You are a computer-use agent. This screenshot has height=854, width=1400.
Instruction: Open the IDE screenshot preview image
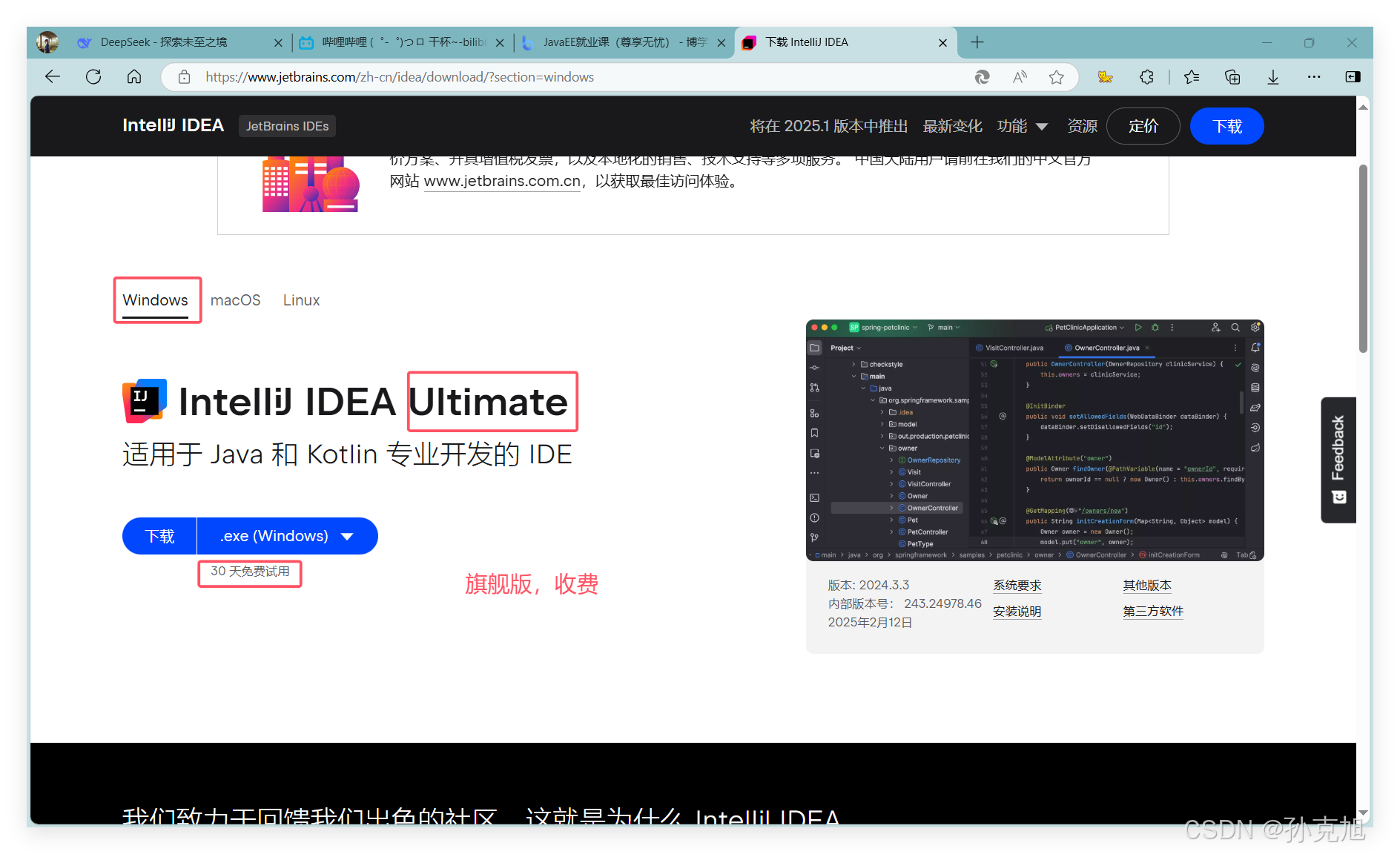[x=1034, y=440]
